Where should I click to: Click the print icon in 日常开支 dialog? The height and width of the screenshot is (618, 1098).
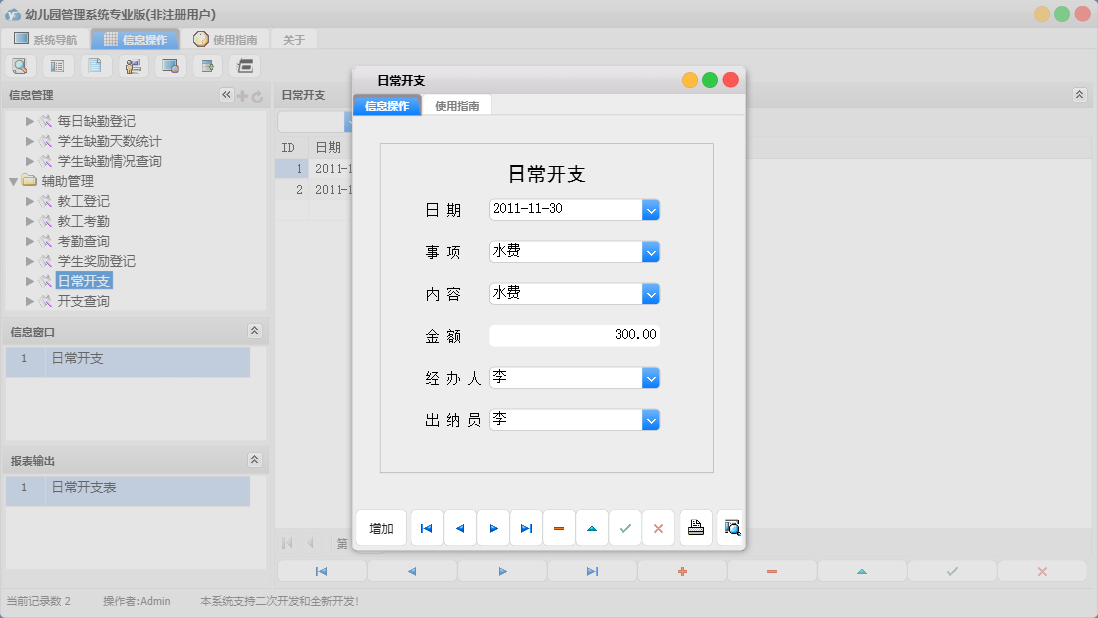[x=696, y=528]
